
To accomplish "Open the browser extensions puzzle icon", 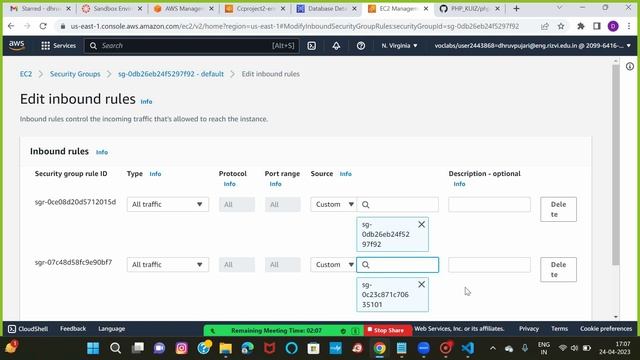I will (580, 26).
